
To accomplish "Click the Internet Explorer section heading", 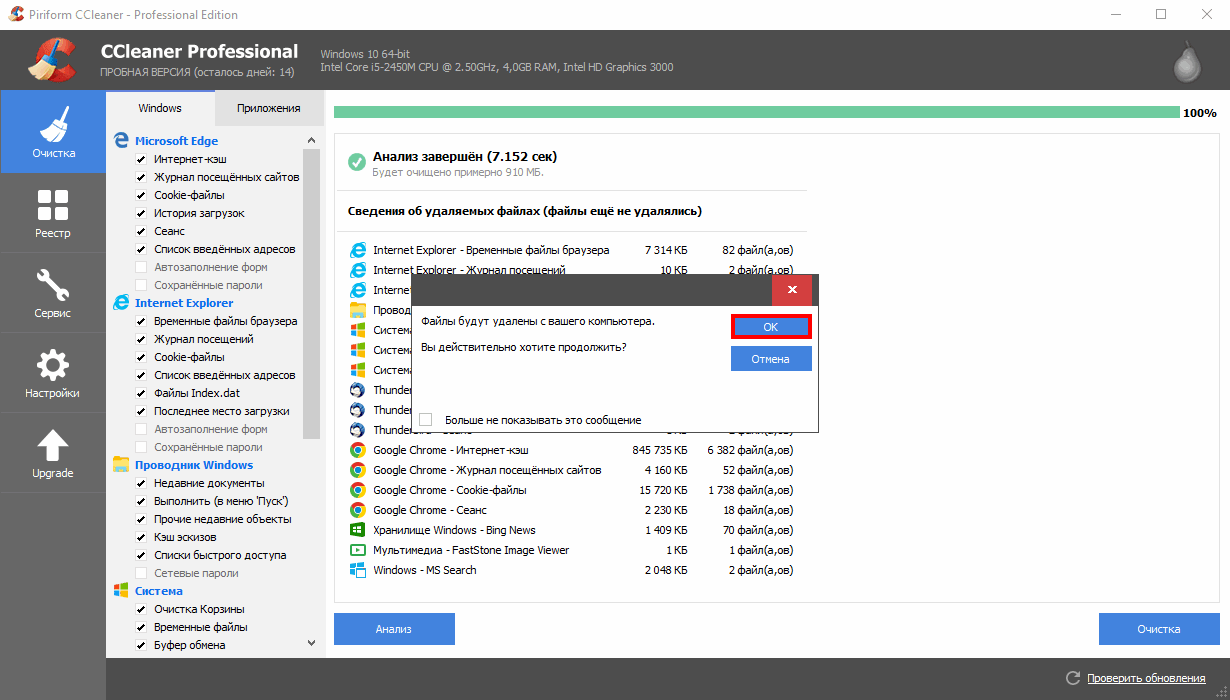I will tap(184, 303).
